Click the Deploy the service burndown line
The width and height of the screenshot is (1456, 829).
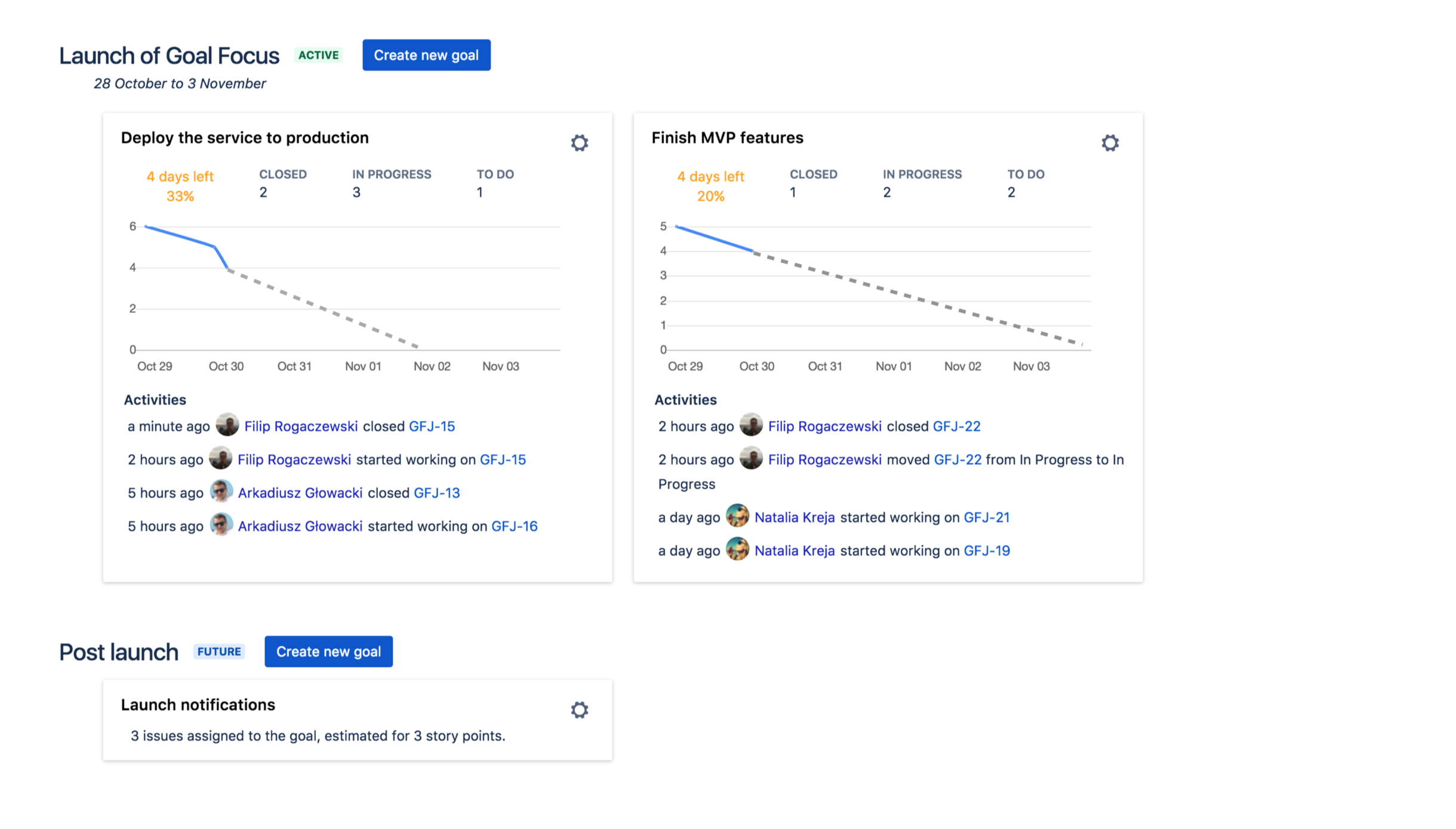click(179, 237)
